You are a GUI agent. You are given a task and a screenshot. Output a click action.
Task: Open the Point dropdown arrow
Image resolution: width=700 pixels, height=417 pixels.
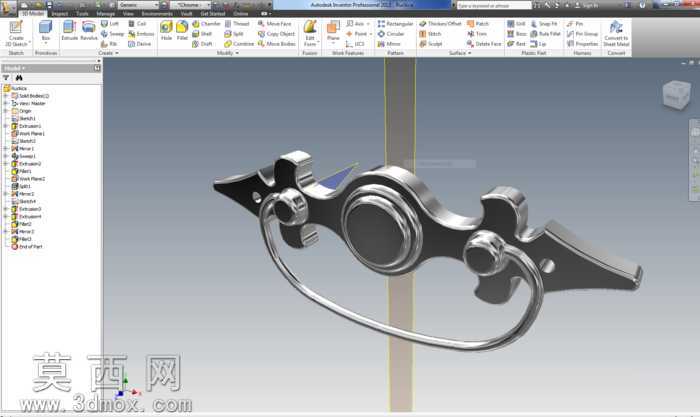371,34
